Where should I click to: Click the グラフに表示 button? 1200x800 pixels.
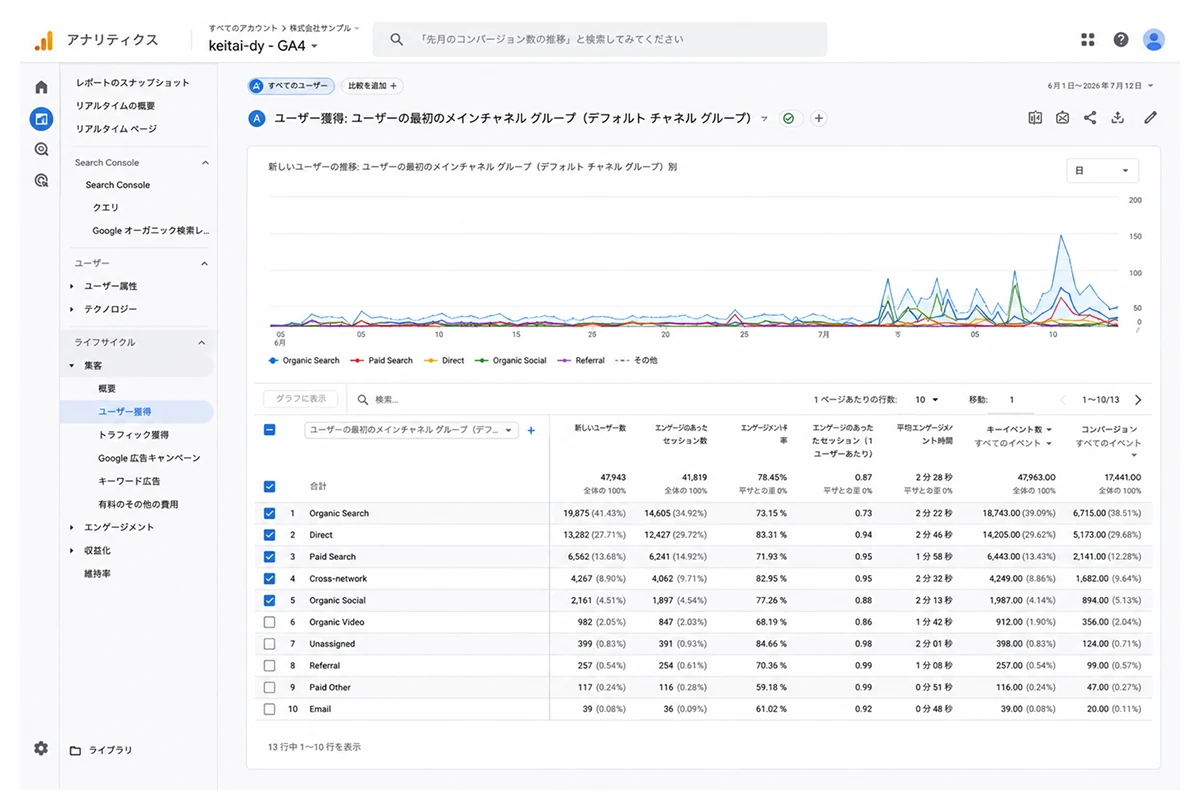(301, 399)
